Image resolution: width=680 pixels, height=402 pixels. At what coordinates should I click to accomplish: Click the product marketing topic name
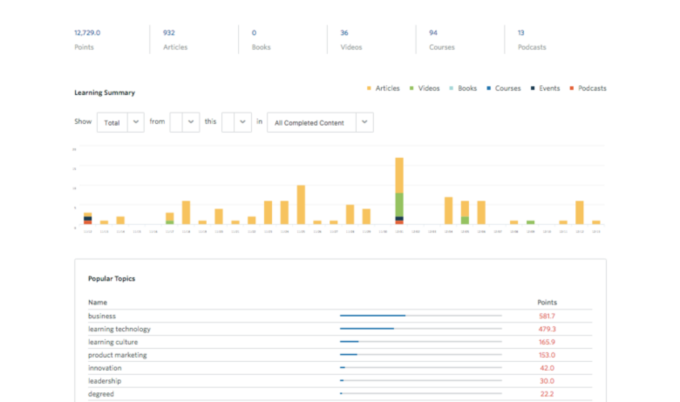click(117, 354)
